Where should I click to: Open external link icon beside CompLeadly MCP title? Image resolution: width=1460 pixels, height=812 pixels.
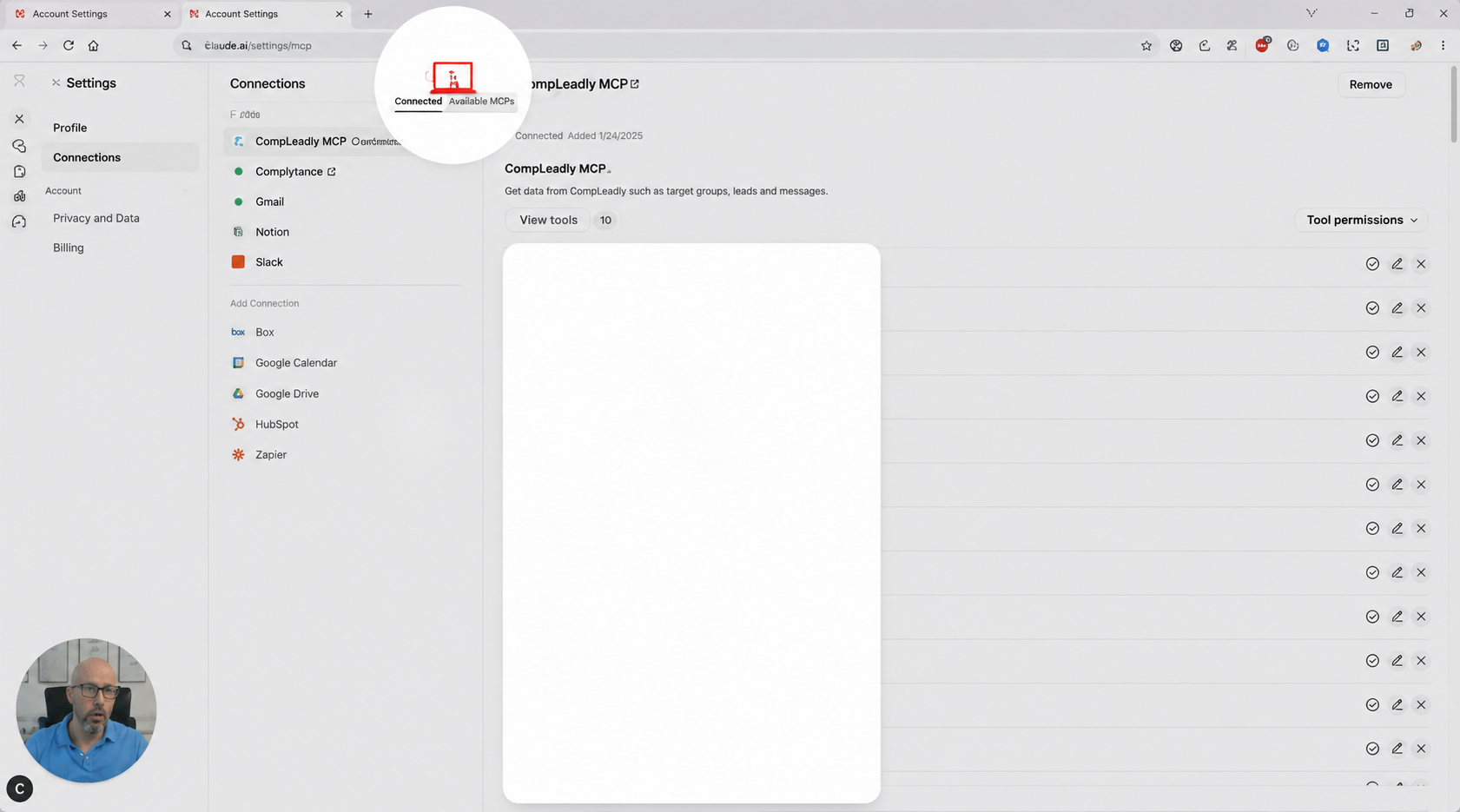pyautogui.click(x=635, y=84)
